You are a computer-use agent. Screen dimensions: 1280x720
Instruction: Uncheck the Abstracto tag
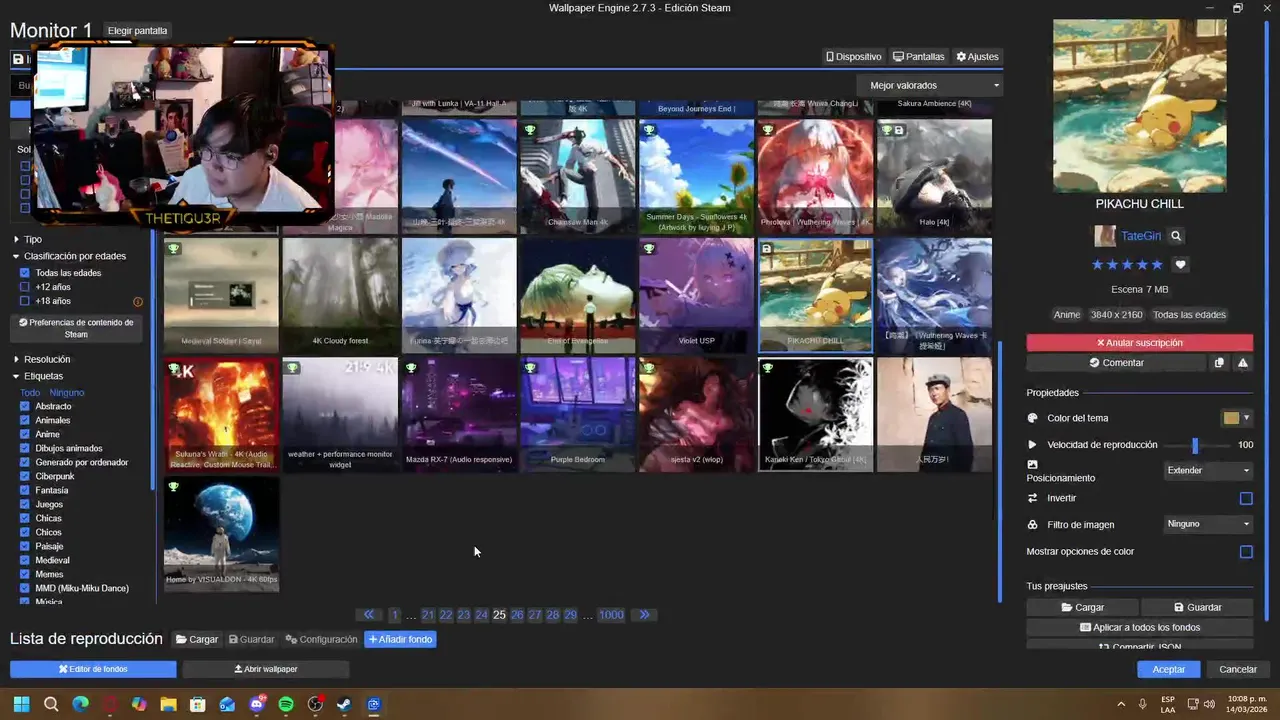click(25, 406)
